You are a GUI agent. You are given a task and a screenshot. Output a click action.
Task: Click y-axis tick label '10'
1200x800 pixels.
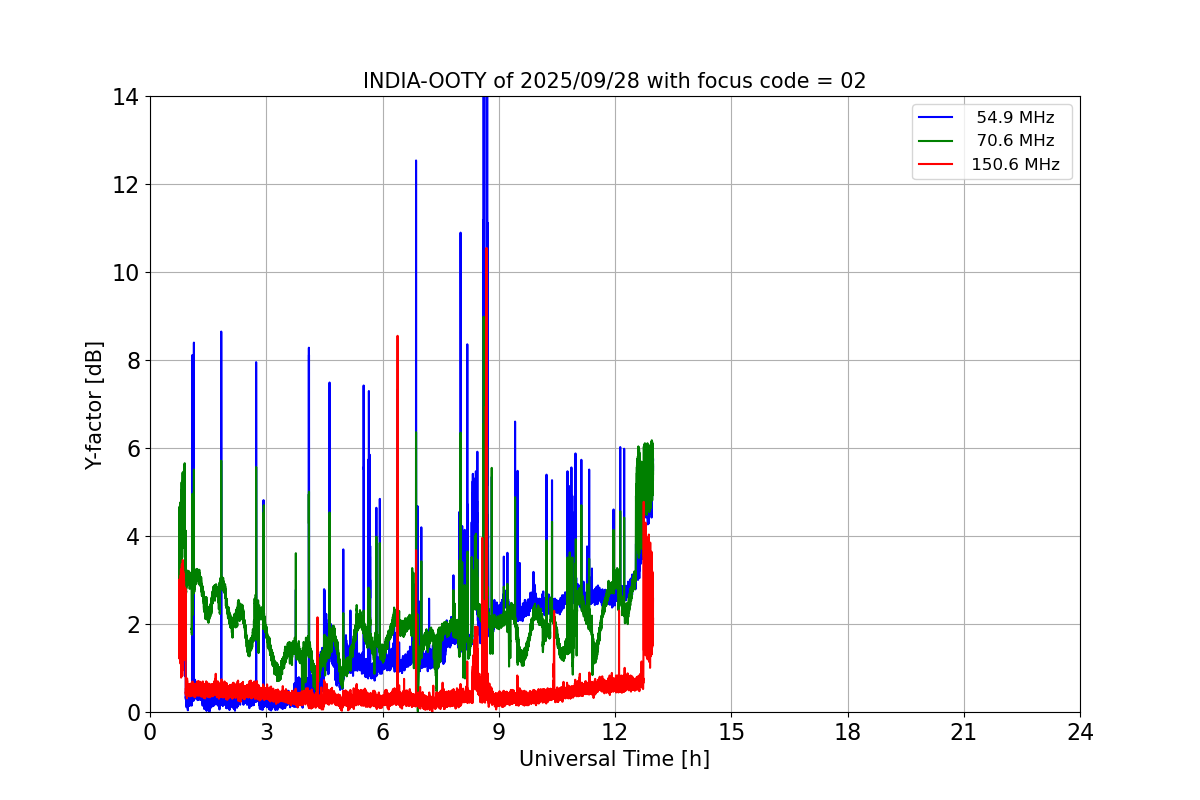click(127, 273)
